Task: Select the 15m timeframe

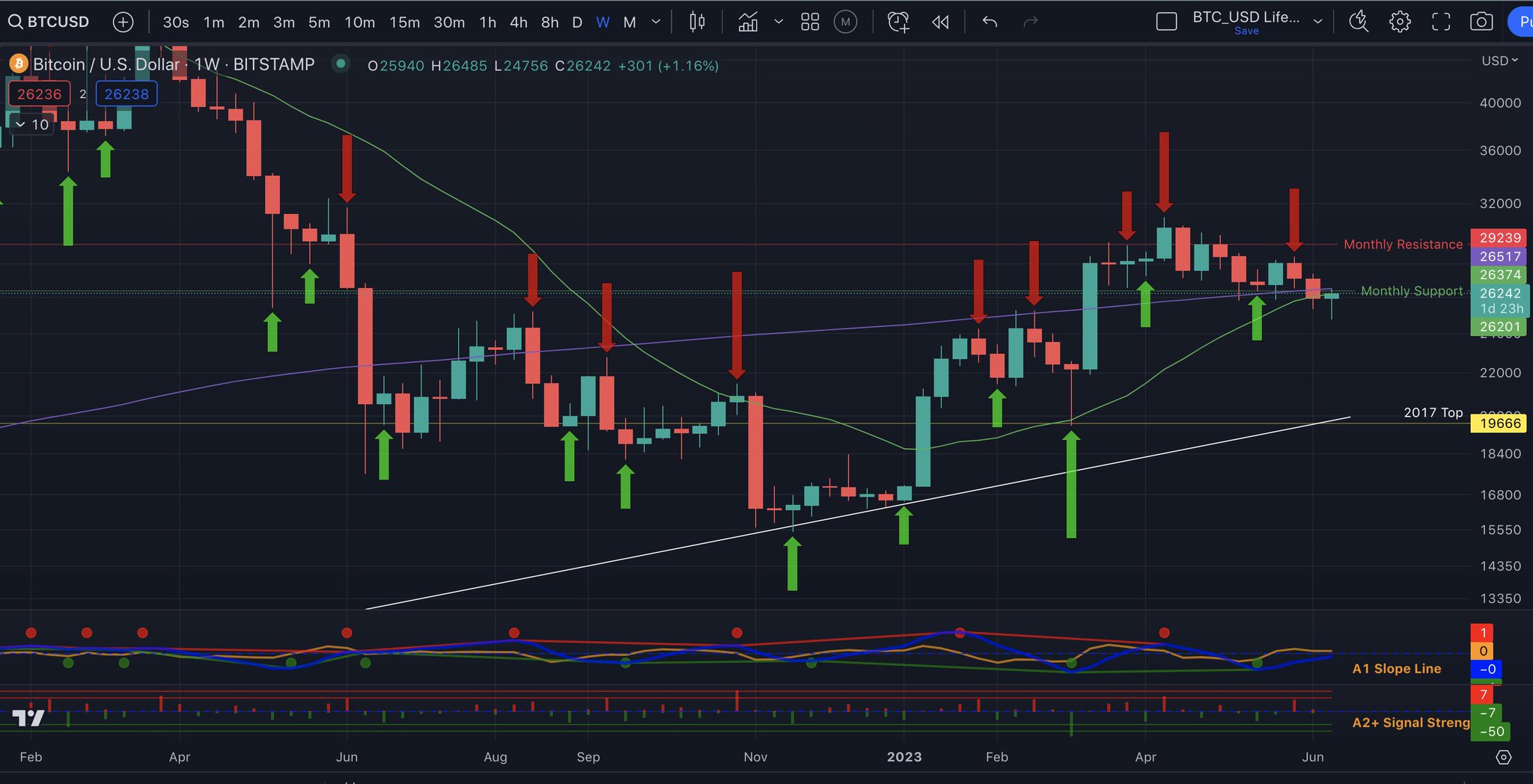Action: coord(404,22)
